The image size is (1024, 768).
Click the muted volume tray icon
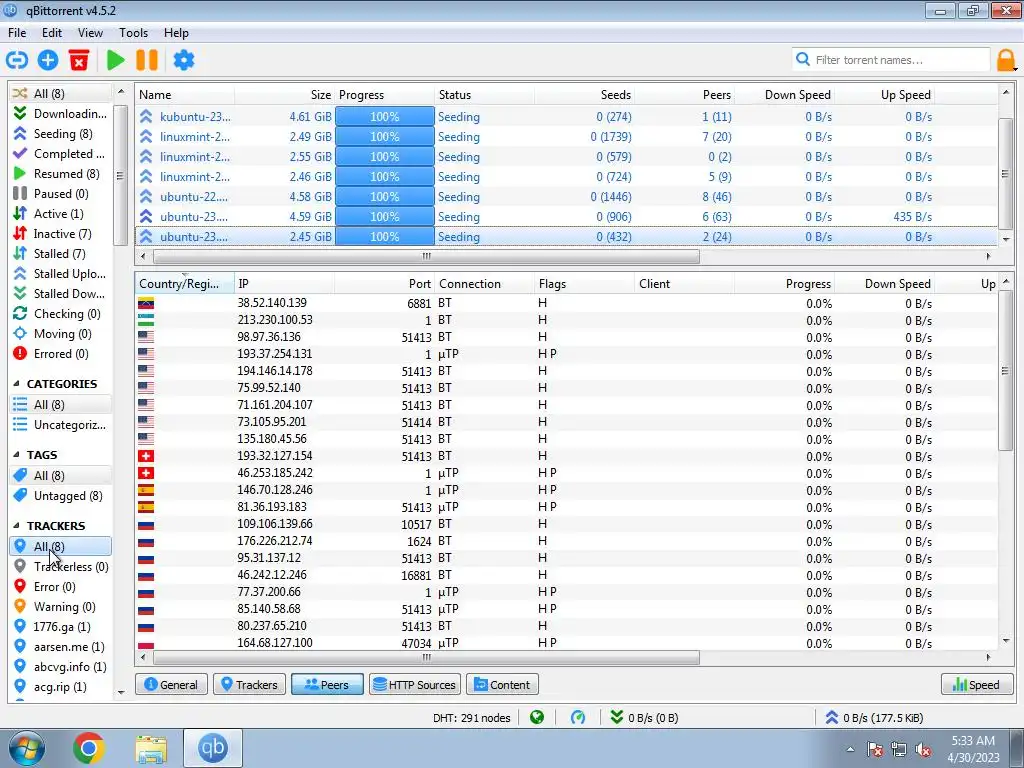(923, 750)
